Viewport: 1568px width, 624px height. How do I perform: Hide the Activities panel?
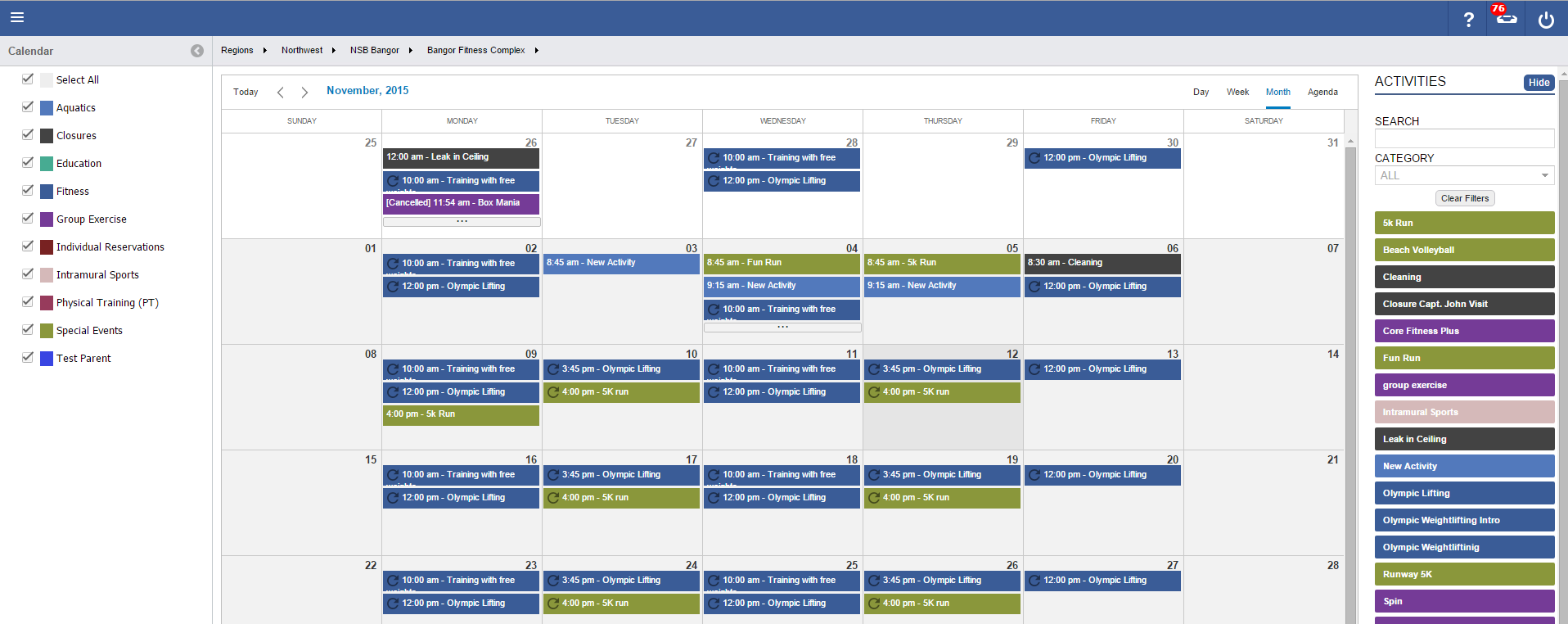coord(1539,83)
